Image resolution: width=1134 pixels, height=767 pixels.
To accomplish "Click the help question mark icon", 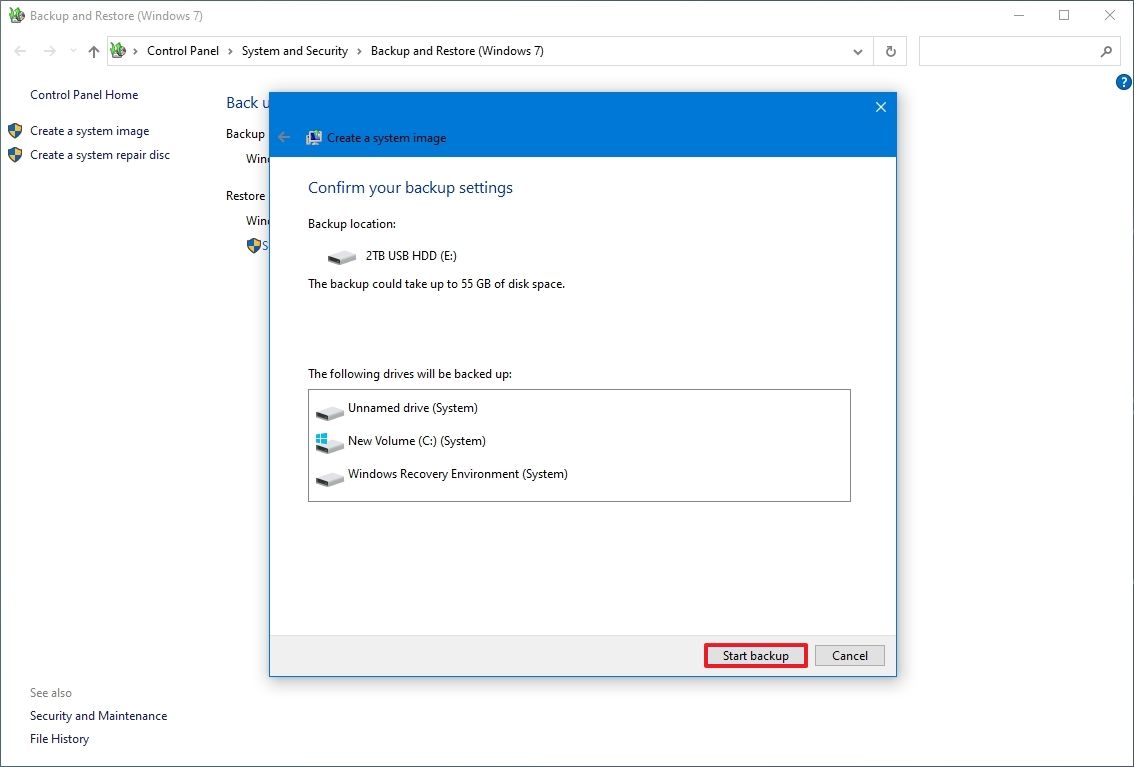I will coord(1123,83).
